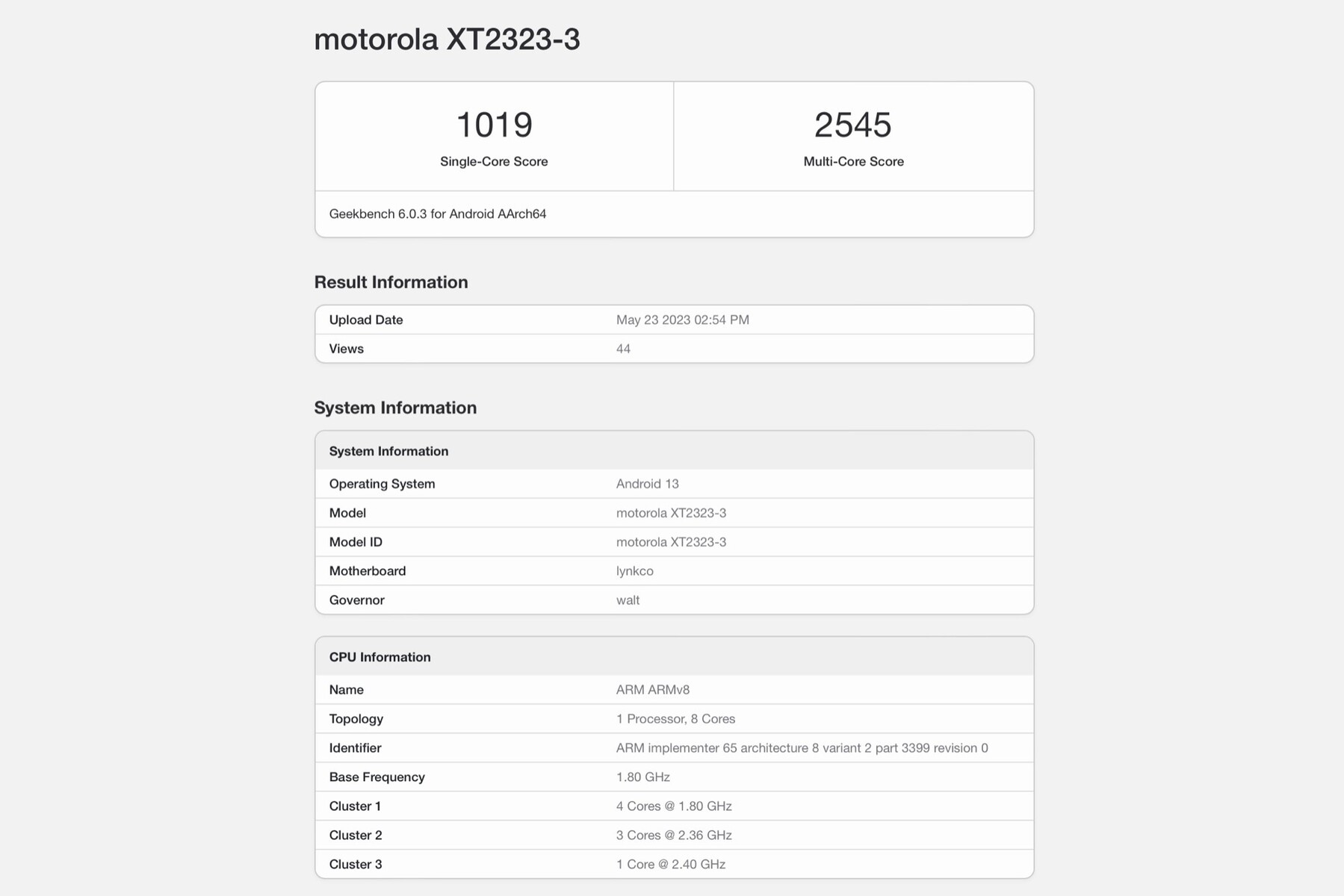Click the Views count 44

(623, 349)
